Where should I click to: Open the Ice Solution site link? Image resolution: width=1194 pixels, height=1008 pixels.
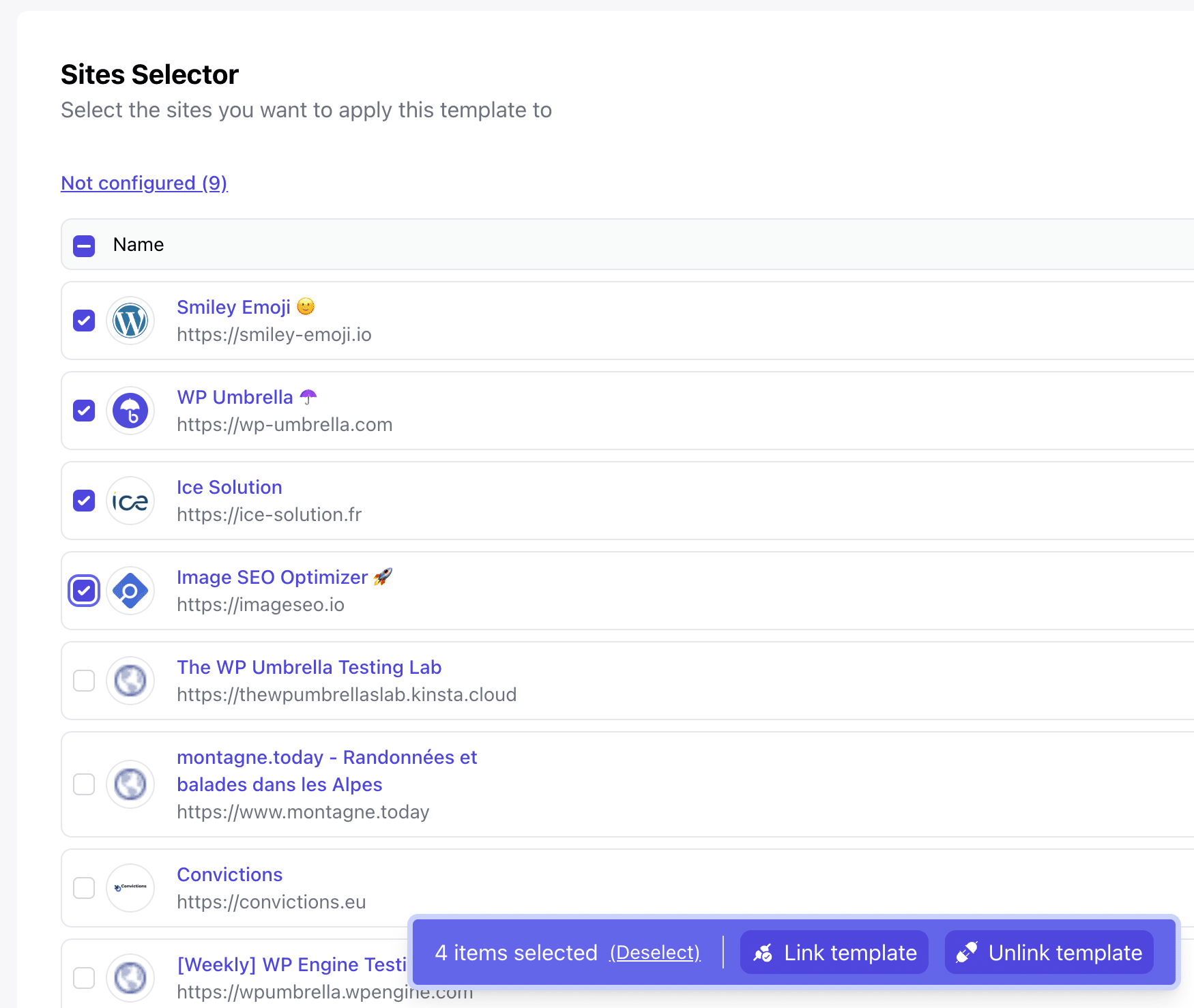(229, 487)
